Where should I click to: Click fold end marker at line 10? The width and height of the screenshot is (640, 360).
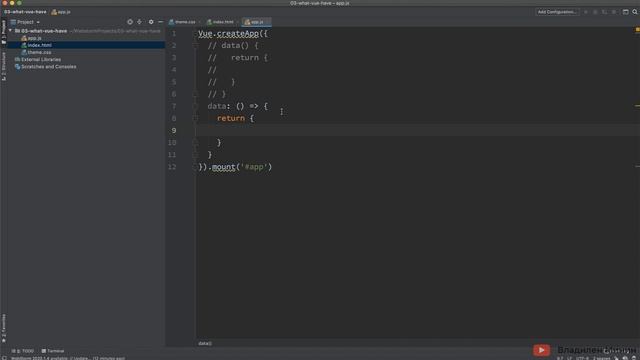coord(196,143)
